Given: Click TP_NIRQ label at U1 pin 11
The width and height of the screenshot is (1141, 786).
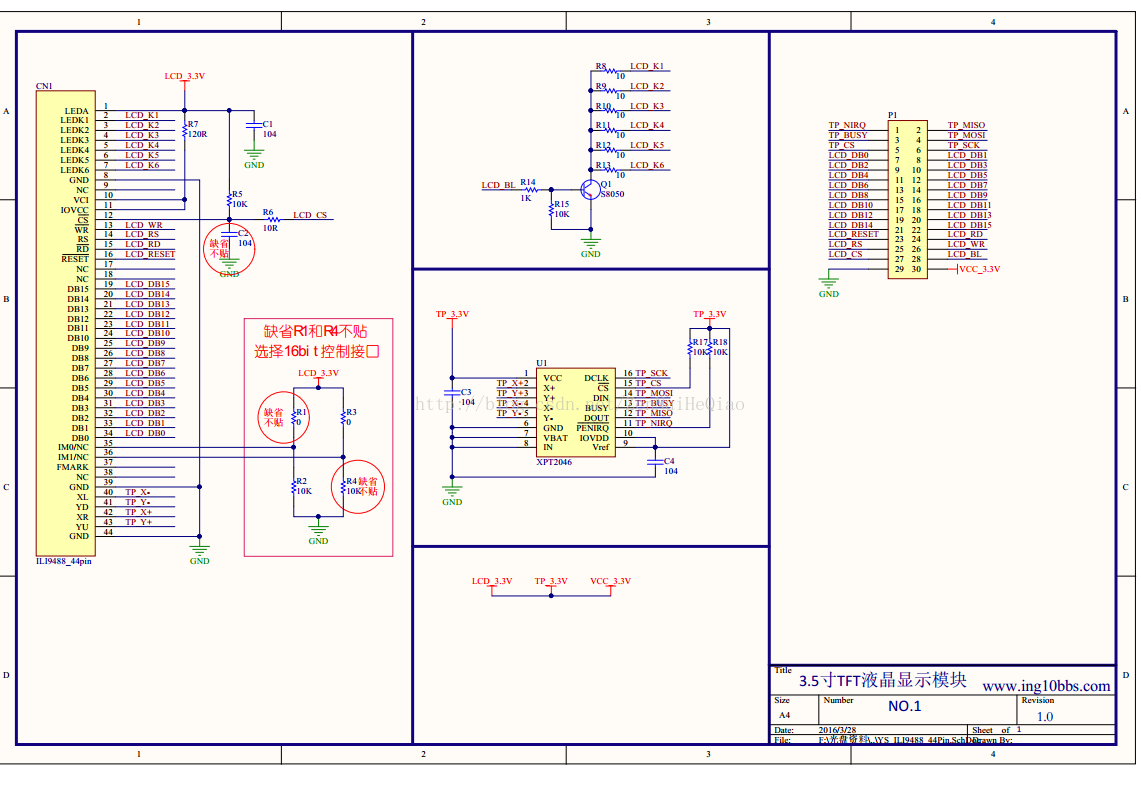Looking at the screenshot, I should [x=654, y=423].
